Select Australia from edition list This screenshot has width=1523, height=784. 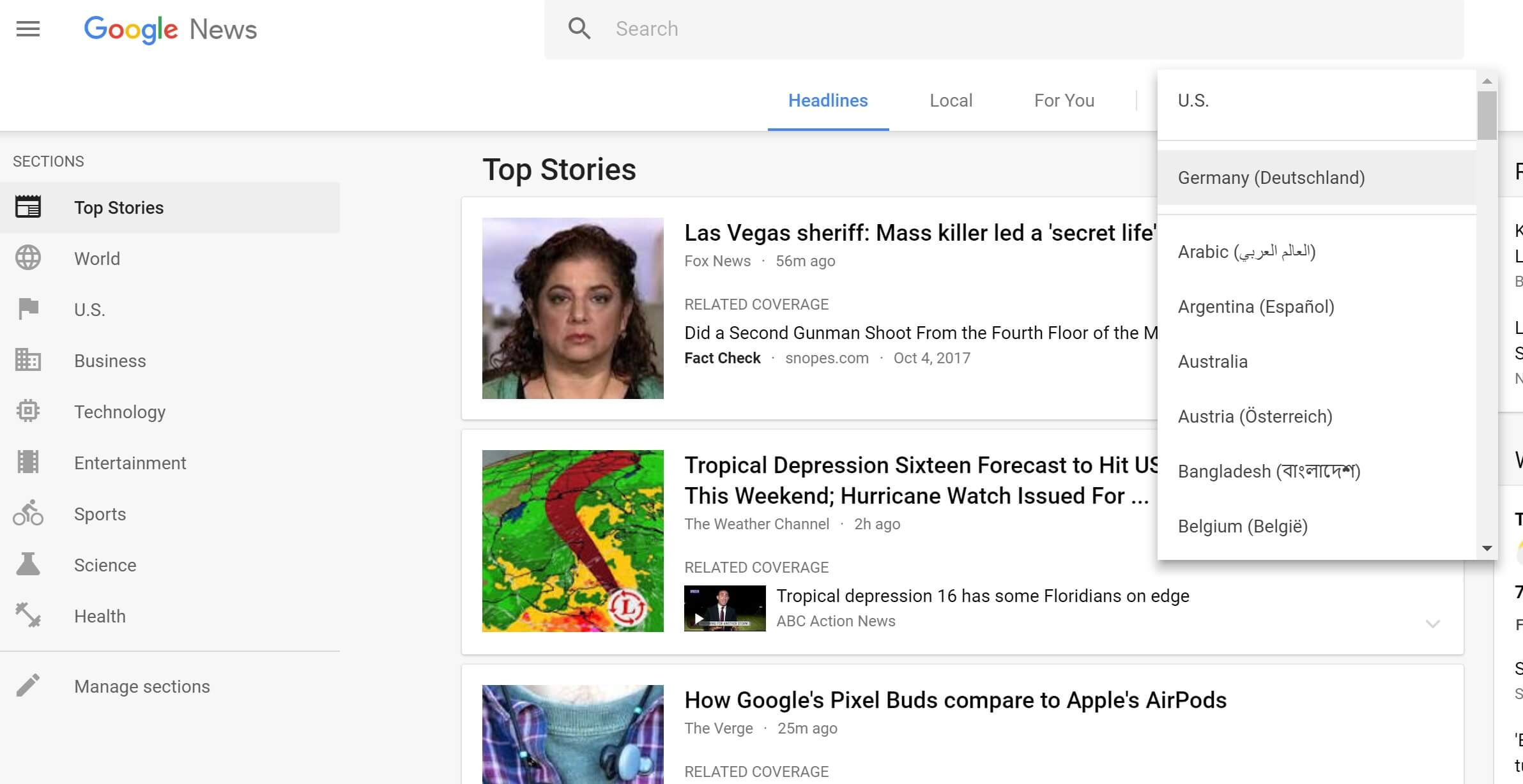click(x=1212, y=361)
